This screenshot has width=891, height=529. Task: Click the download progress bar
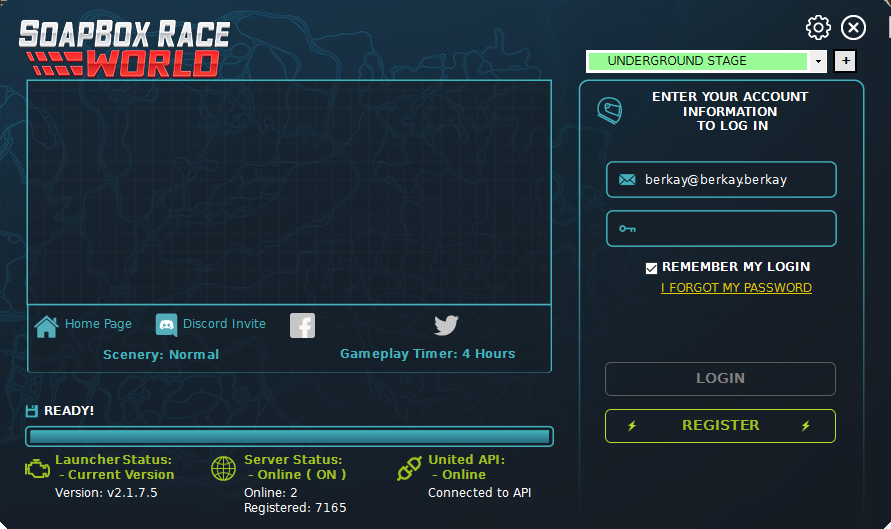pyautogui.click(x=289, y=436)
